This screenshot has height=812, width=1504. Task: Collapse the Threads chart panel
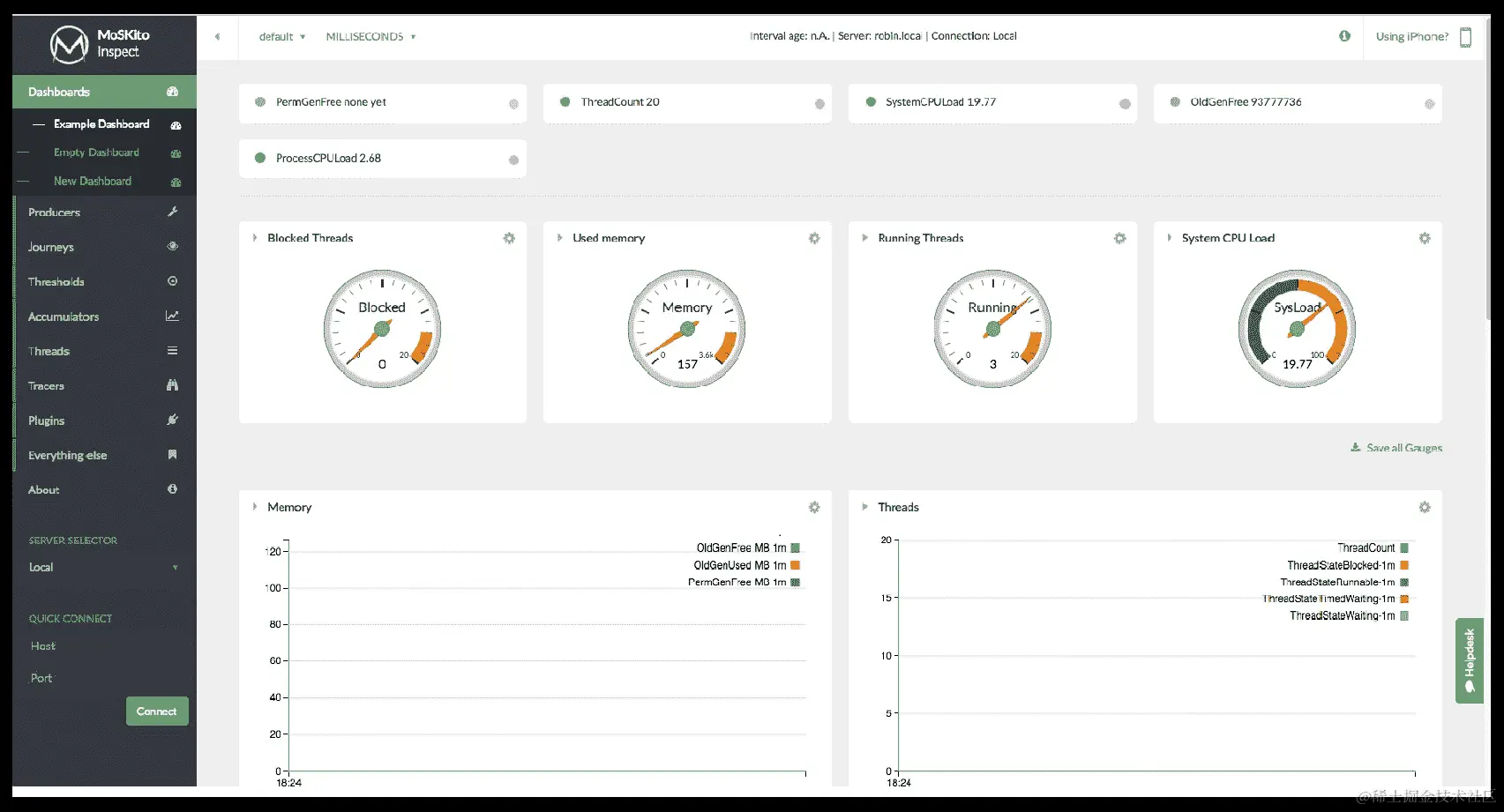(864, 507)
